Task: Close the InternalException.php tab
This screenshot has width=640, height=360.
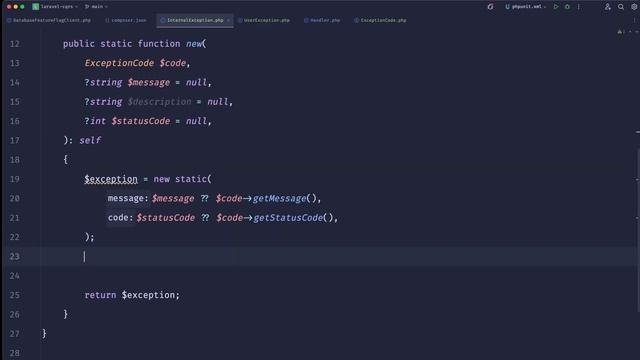Action: 229,20
